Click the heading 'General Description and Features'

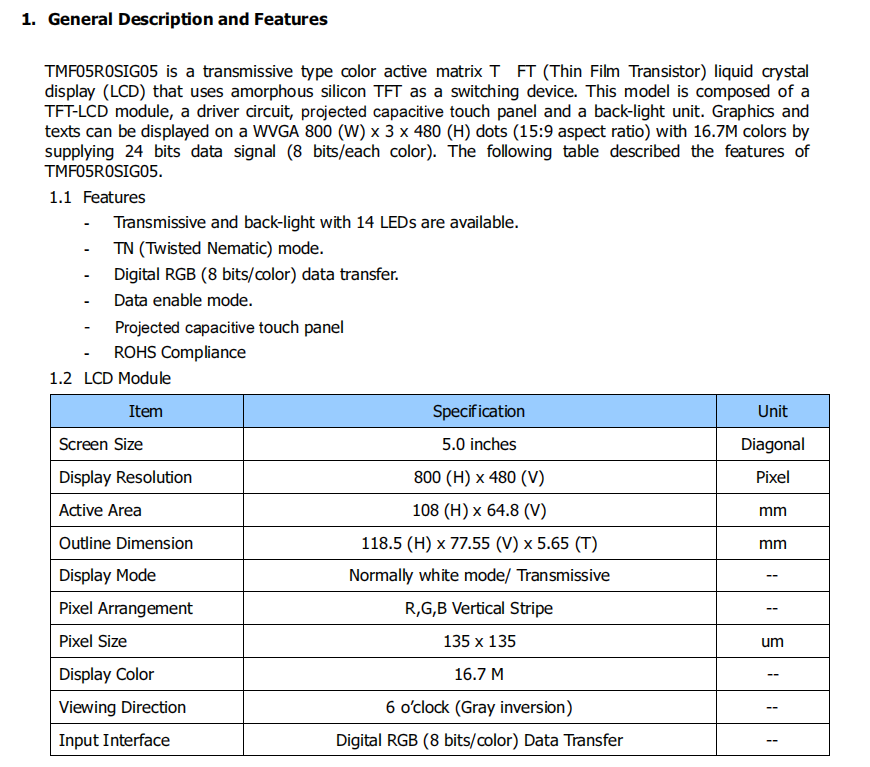(188, 19)
